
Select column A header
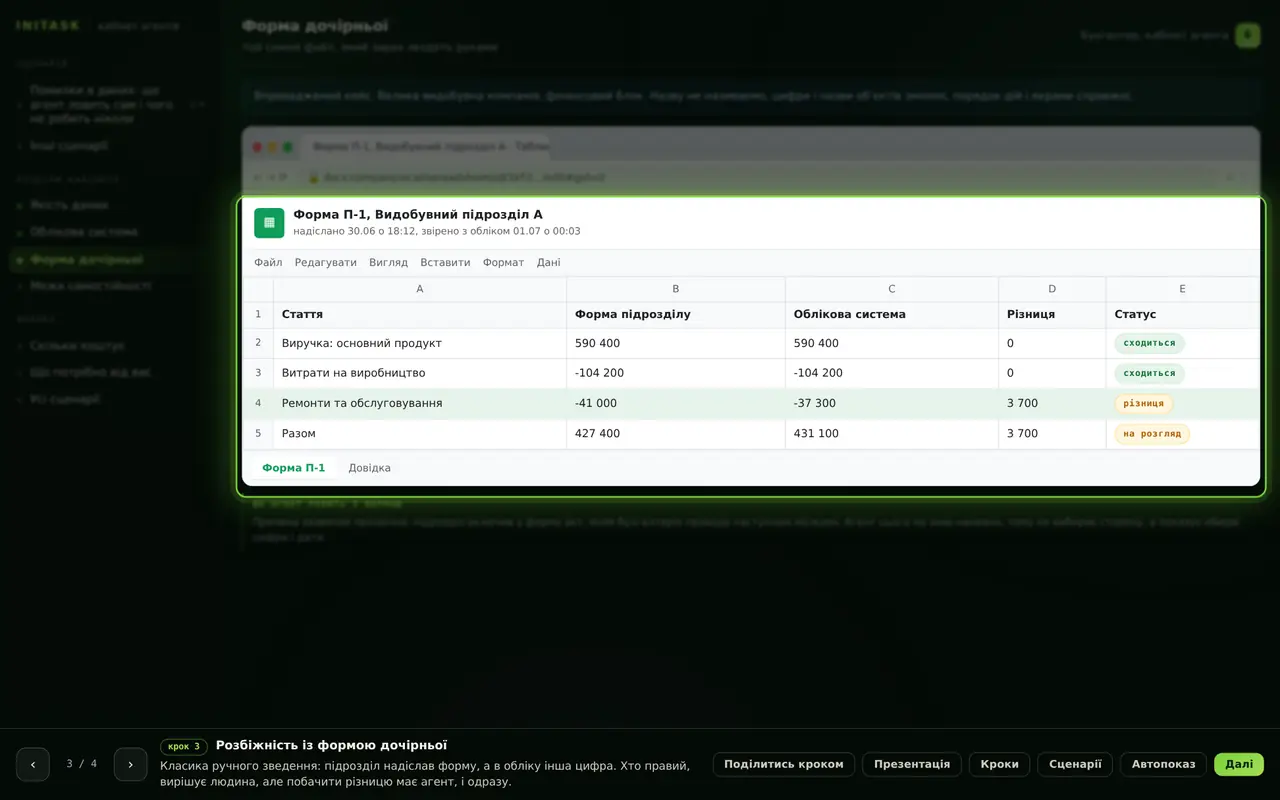click(x=420, y=289)
